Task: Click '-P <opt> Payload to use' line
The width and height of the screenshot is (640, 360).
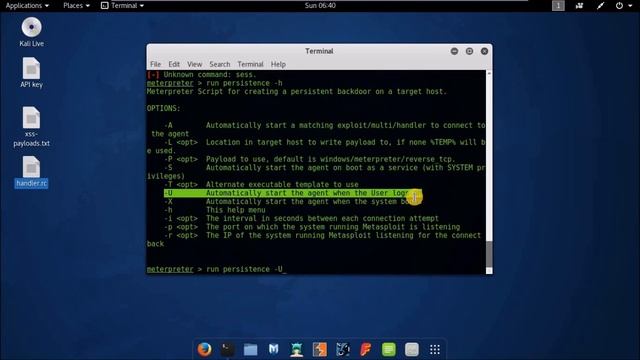Action: (x=309, y=159)
